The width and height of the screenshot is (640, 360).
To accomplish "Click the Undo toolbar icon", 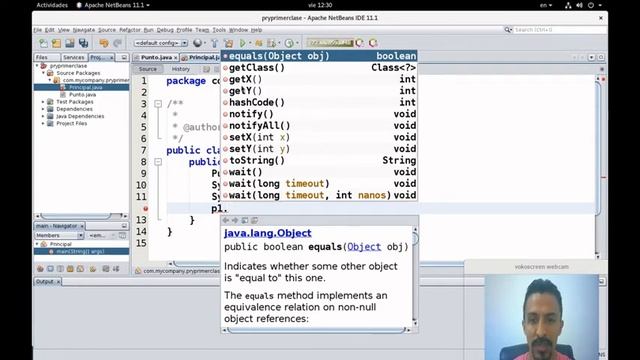I will [104, 43].
